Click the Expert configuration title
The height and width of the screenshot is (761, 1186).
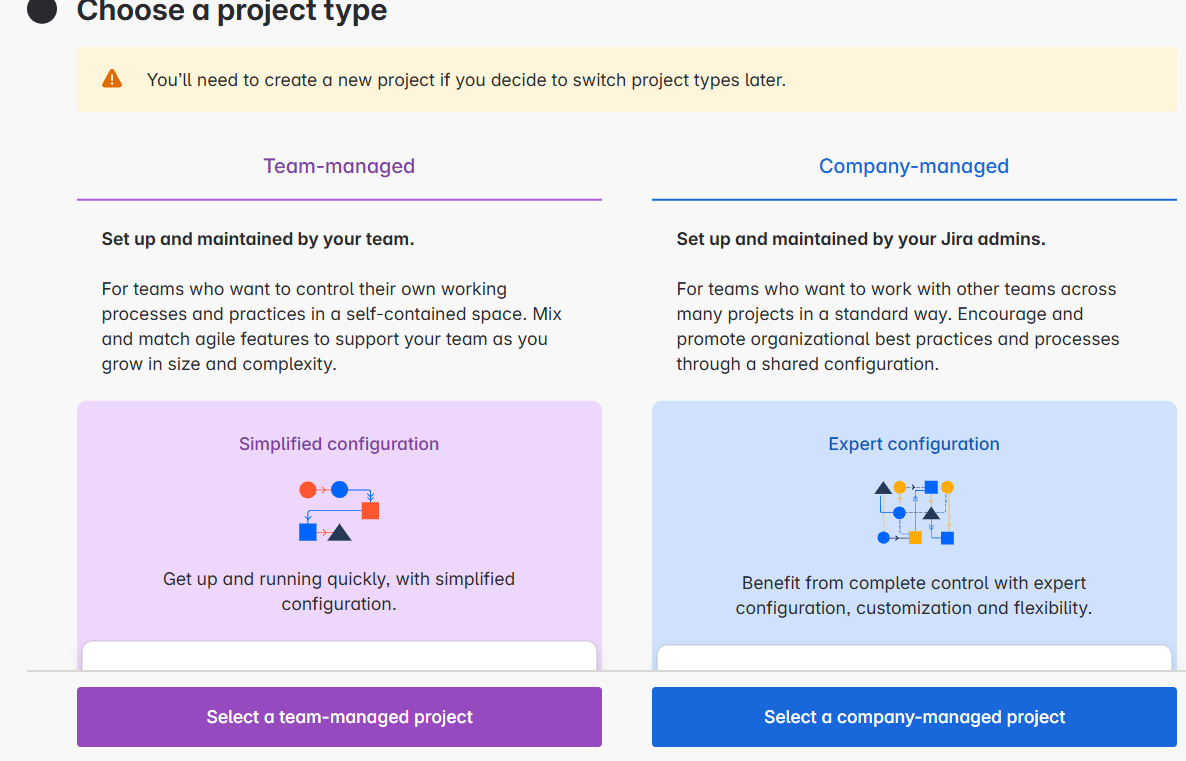click(x=914, y=444)
